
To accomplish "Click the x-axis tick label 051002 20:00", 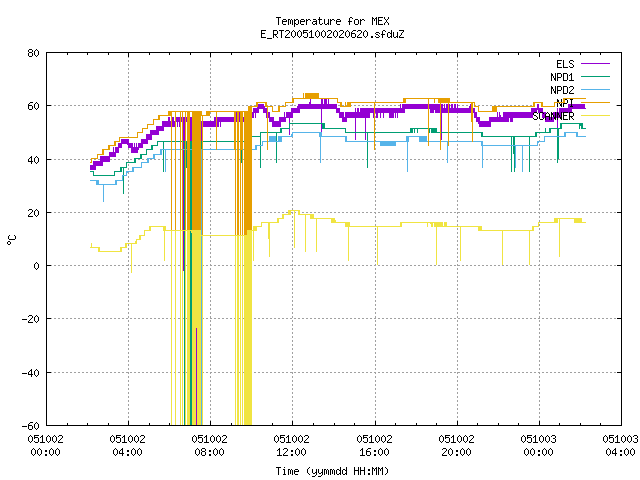I will [456, 445].
